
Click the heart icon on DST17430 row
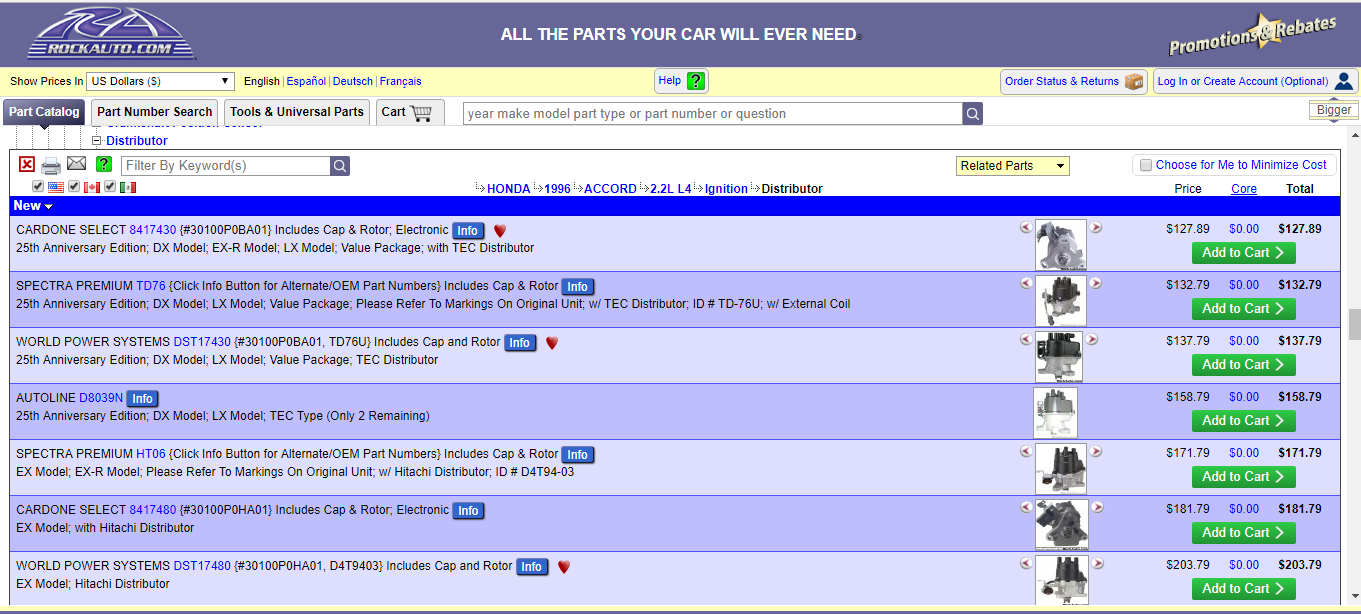point(552,343)
